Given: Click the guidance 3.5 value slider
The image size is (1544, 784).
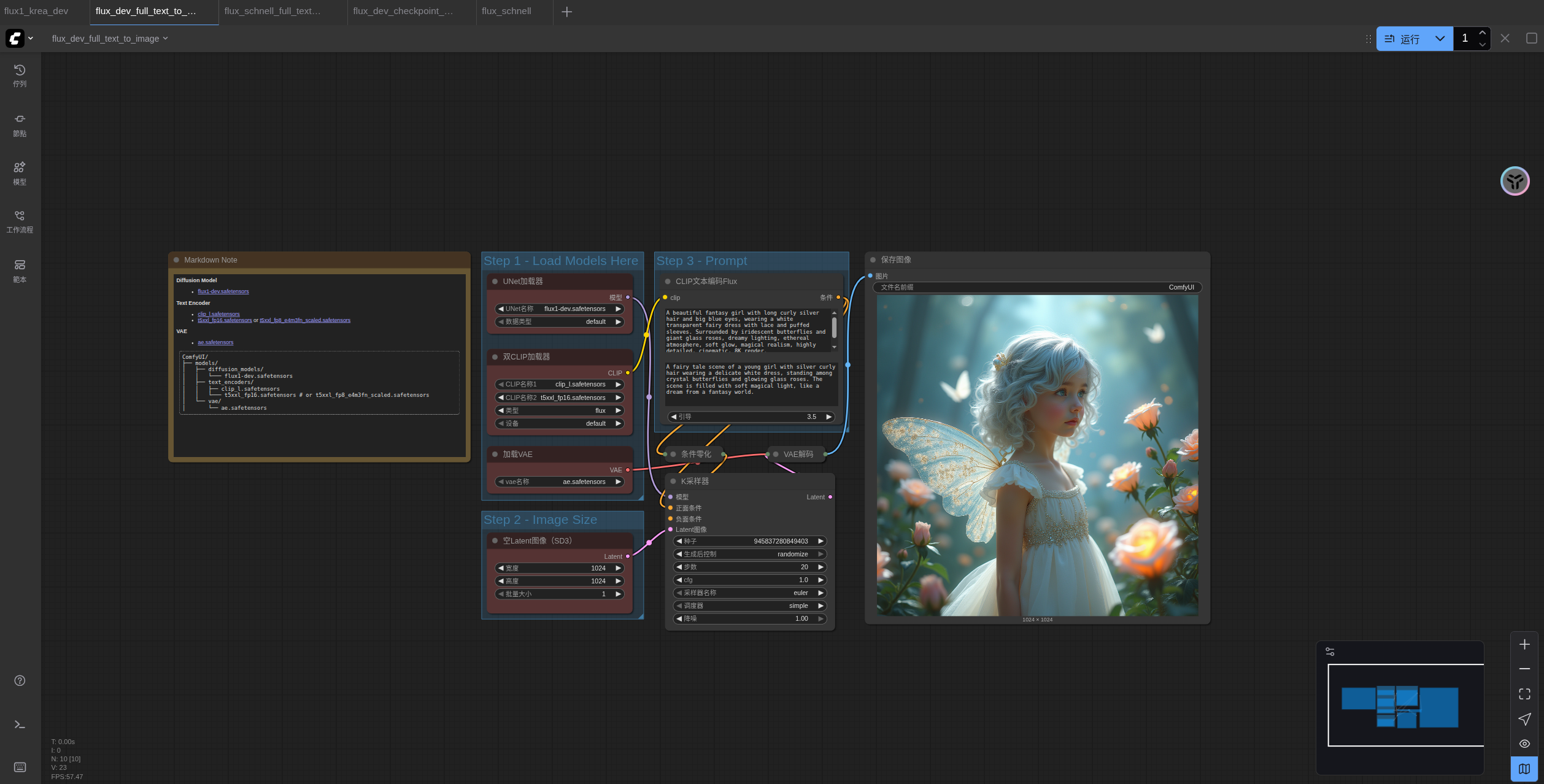Looking at the screenshot, I should (x=751, y=417).
